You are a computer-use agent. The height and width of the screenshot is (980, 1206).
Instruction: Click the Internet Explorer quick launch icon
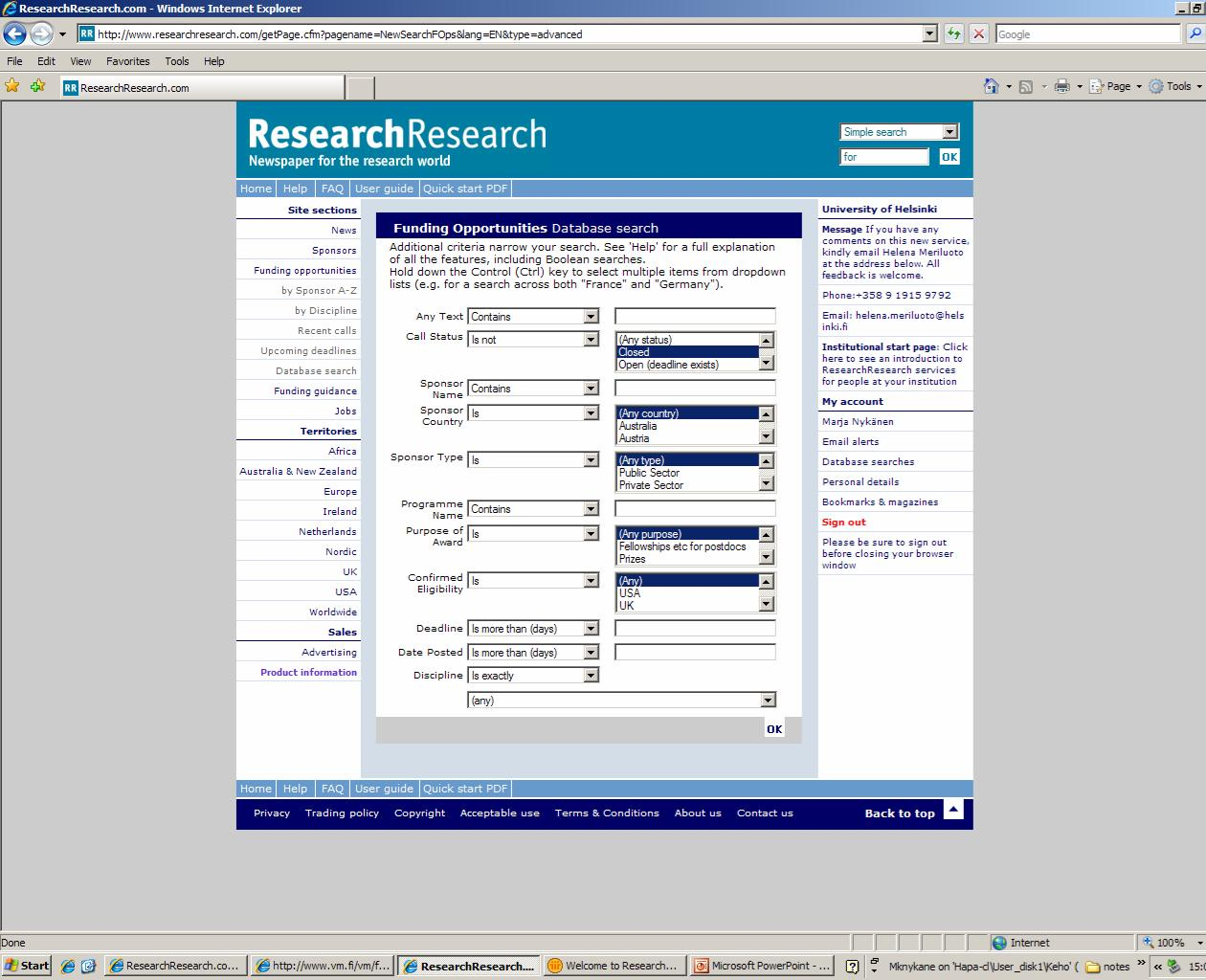click(x=68, y=967)
